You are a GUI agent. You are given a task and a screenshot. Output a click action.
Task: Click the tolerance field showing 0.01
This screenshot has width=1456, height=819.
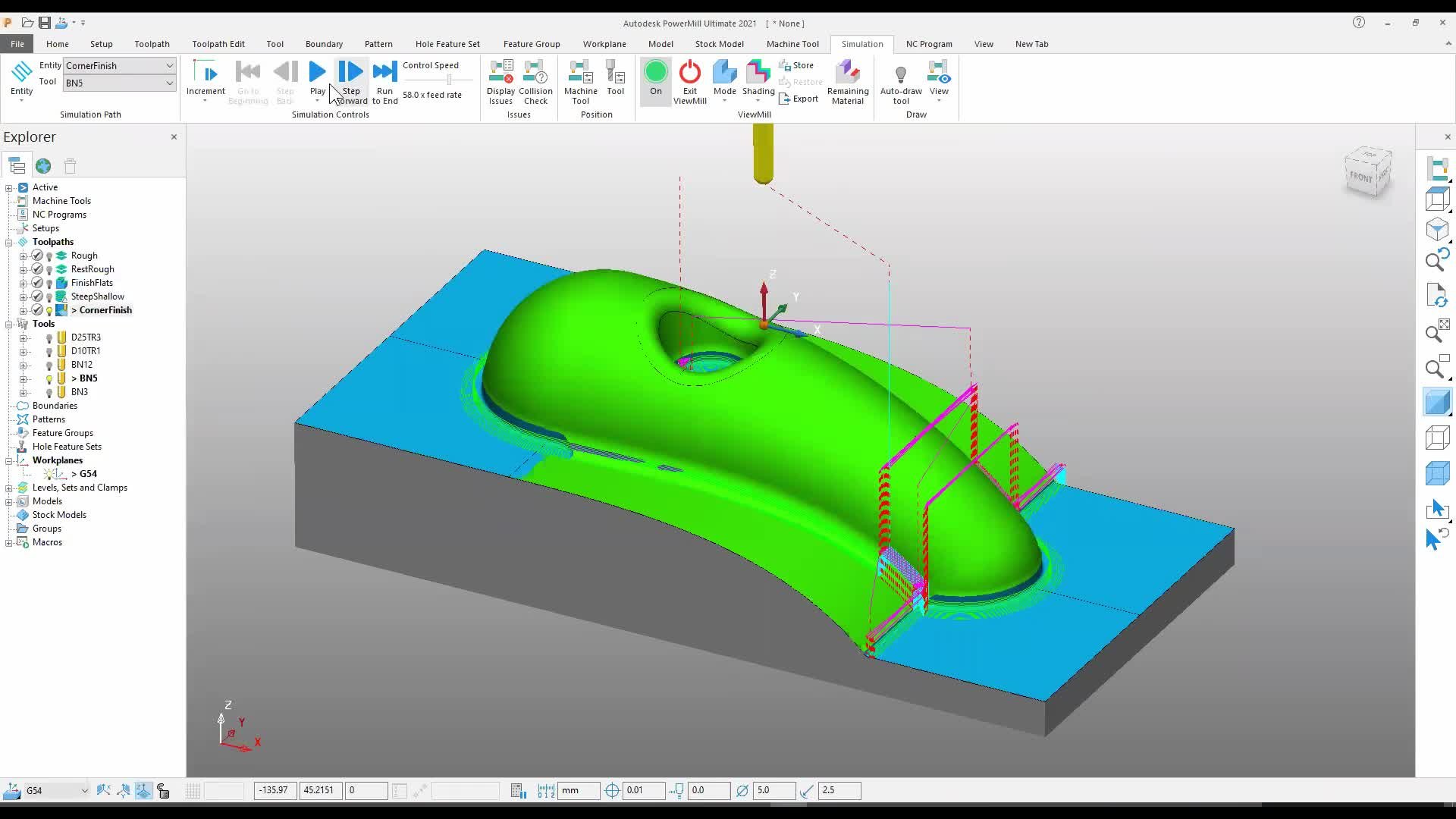click(644, 790)
